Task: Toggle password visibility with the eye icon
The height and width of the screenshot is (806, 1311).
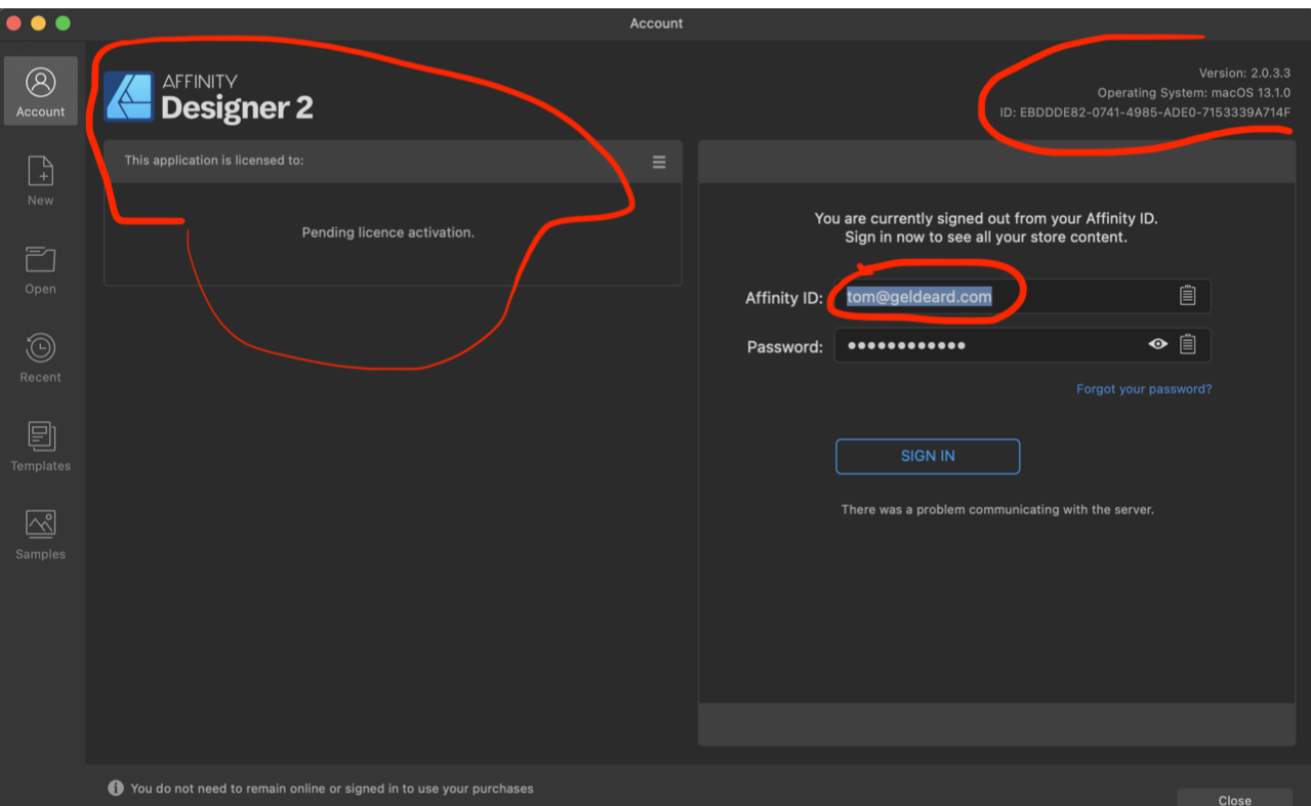Action: coord(1158,344)
